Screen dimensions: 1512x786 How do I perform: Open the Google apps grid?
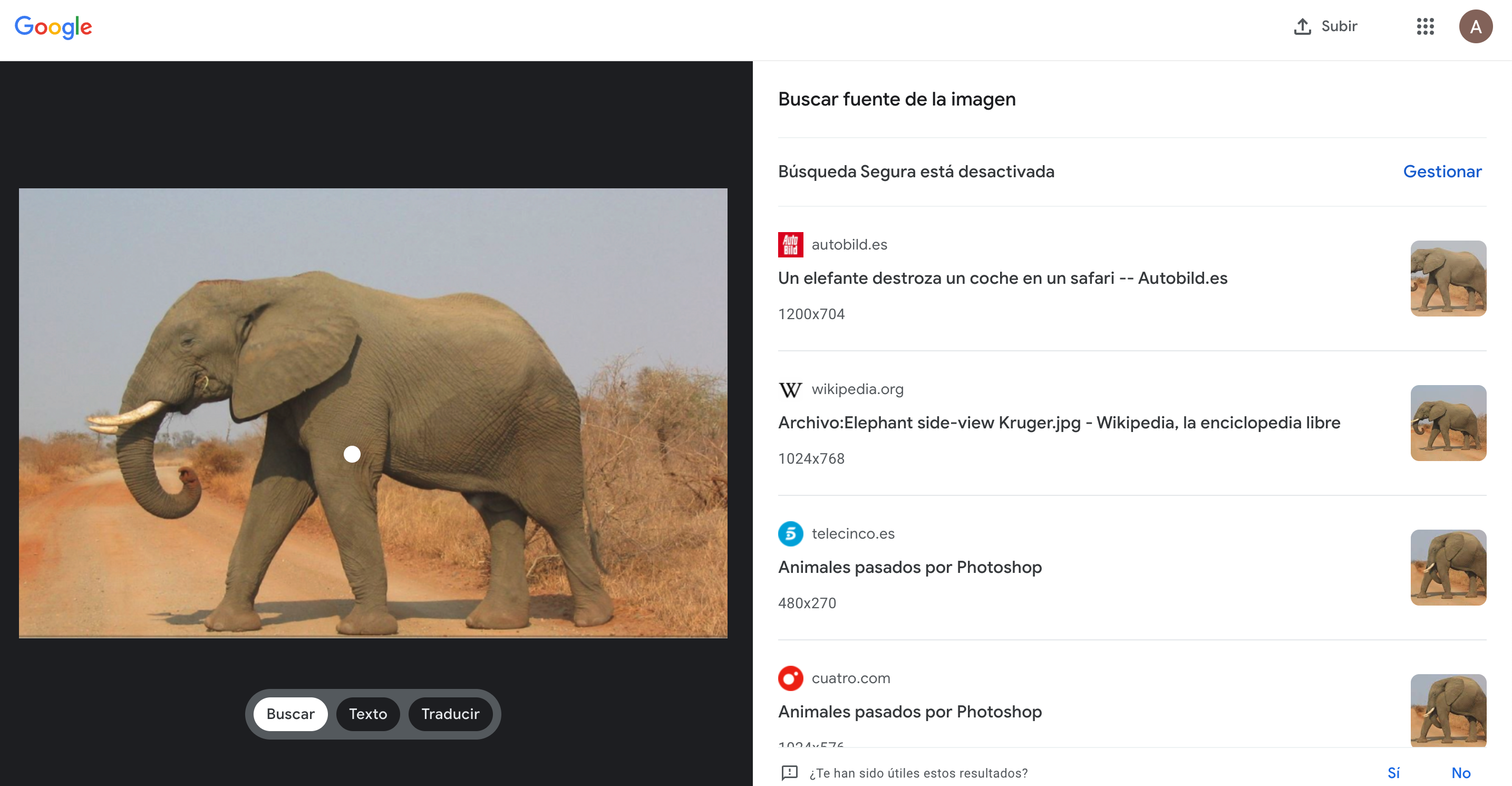1424,26
